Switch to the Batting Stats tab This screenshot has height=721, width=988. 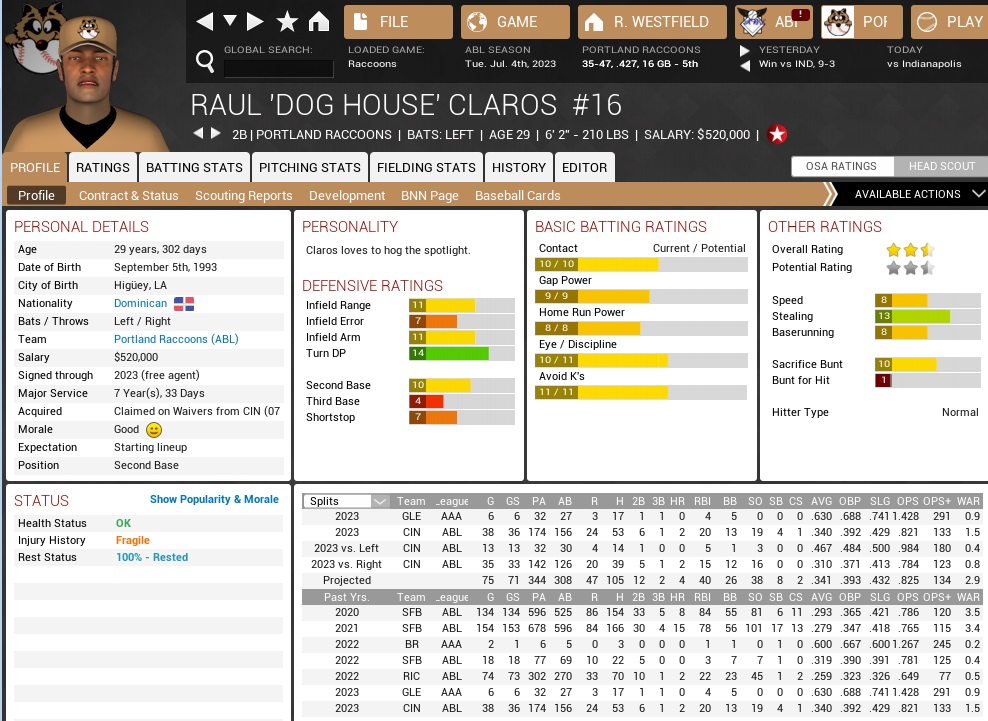194,167
